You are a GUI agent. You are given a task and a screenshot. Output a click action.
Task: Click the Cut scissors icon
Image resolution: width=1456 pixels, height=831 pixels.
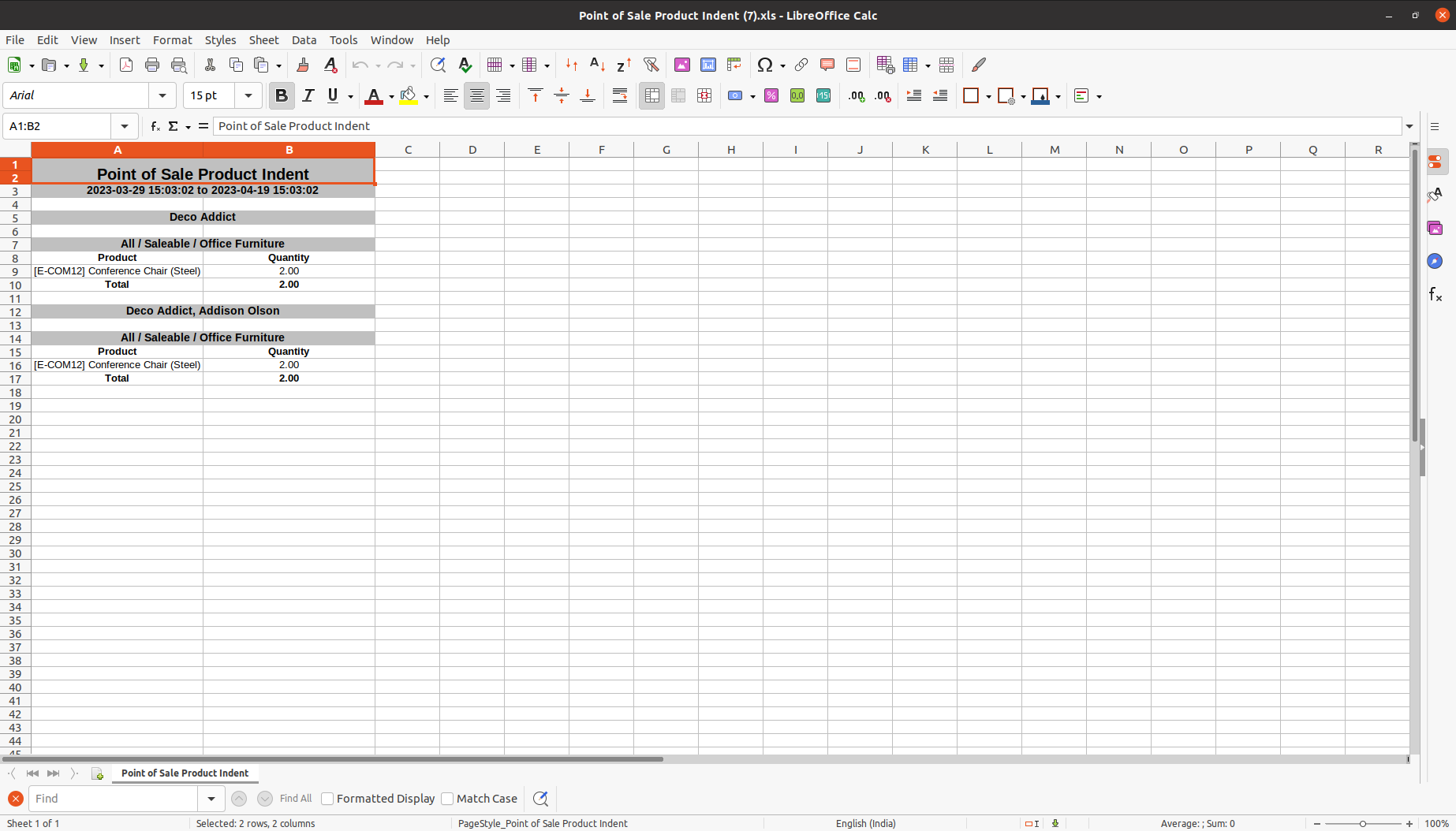tap(210, 65)
